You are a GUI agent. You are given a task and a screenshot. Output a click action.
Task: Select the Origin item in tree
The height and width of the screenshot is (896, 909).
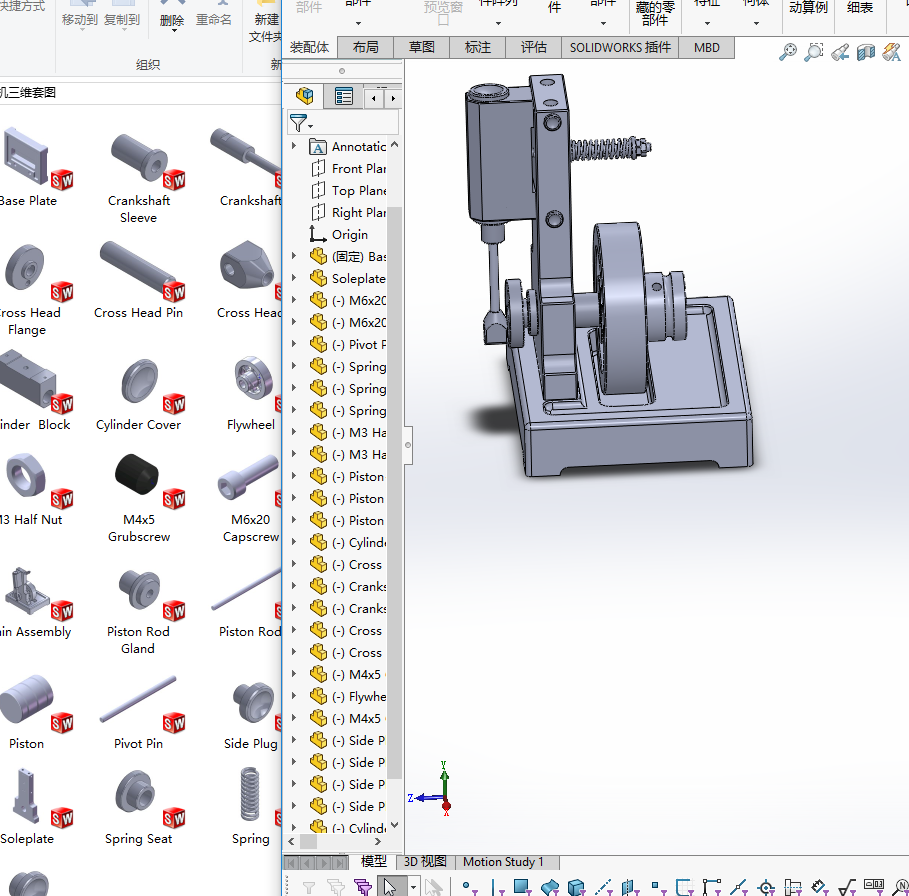349,234
